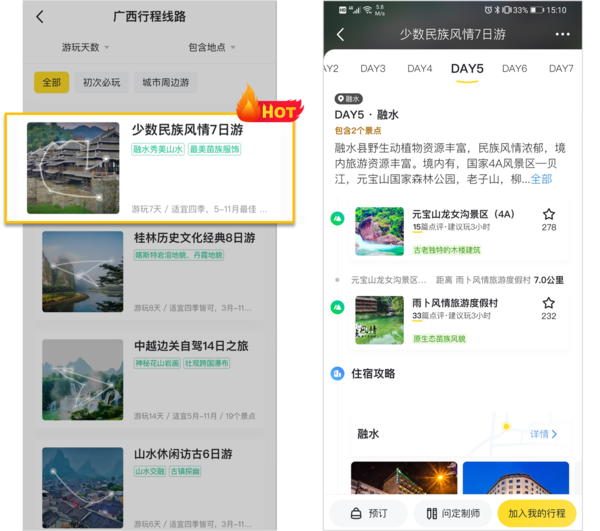Open 详情 link for 融水 lodging
The image size is (600, 531).
tap(543, 435)
